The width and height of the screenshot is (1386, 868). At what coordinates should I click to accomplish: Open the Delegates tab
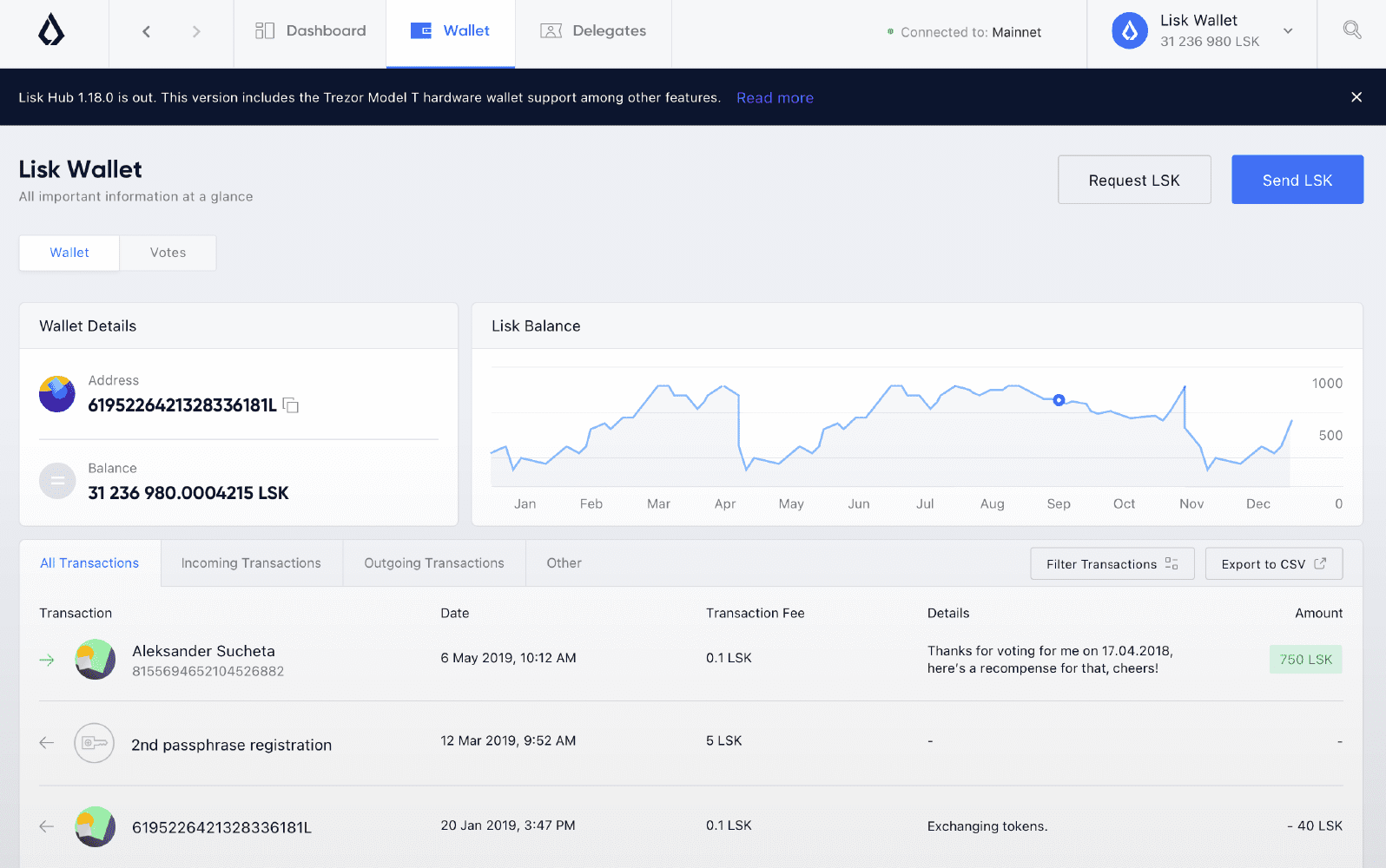coord(593,31)
